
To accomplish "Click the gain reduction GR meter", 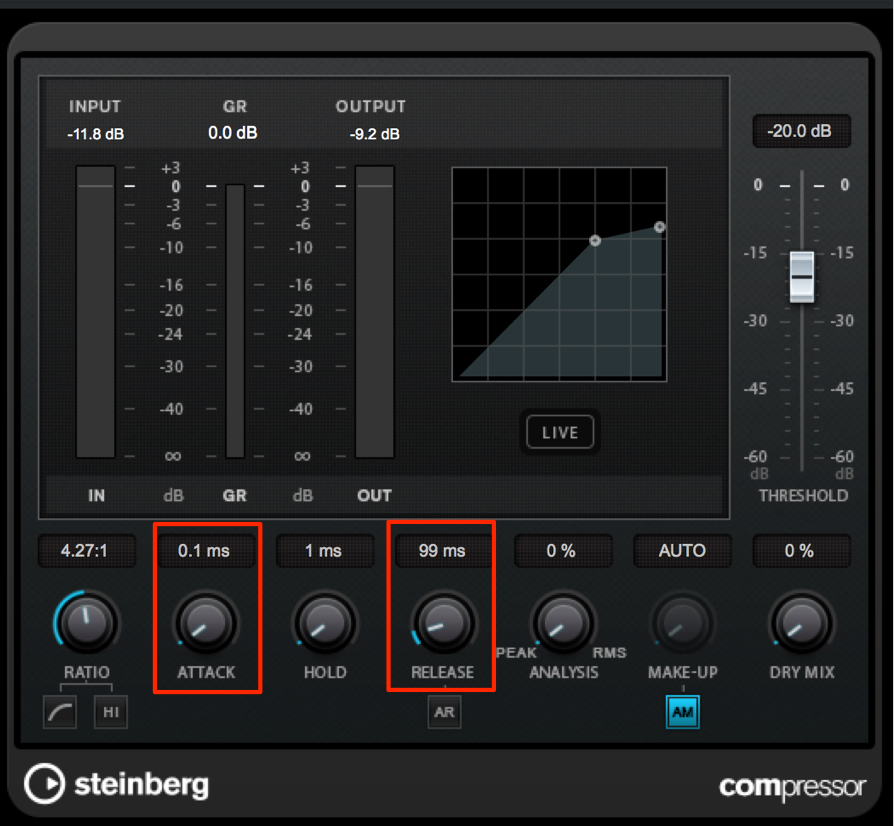I will [x=235, y=321].
